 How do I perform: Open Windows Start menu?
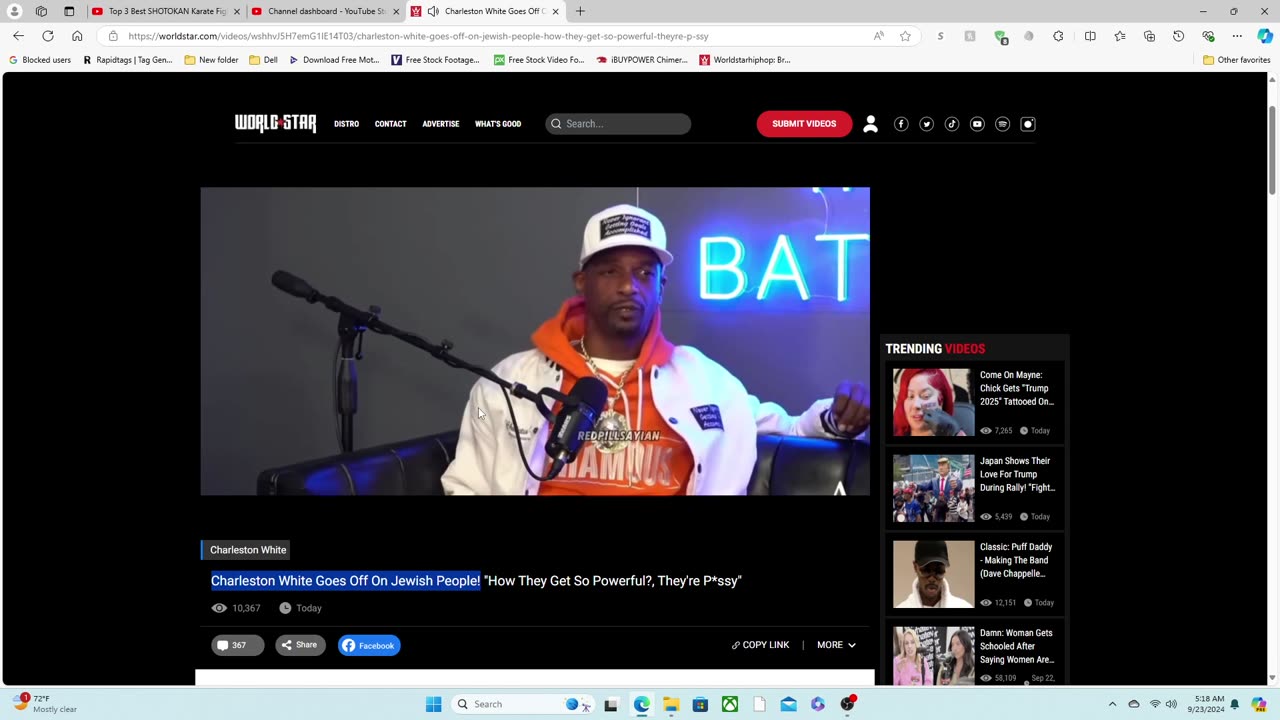click(433, 704)
